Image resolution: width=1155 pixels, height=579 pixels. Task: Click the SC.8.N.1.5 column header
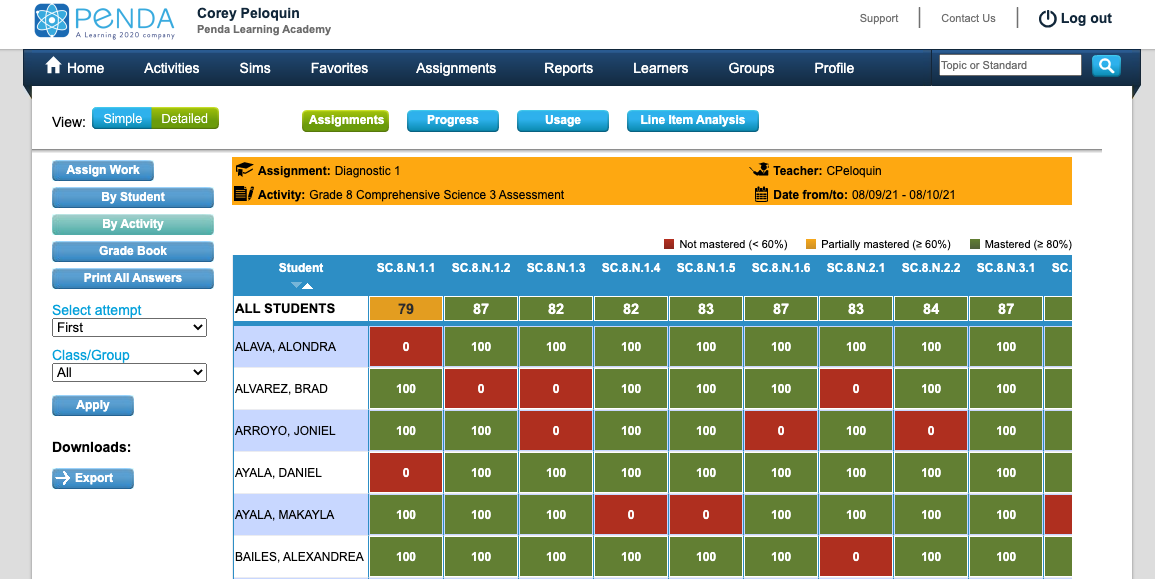(706, 268)
